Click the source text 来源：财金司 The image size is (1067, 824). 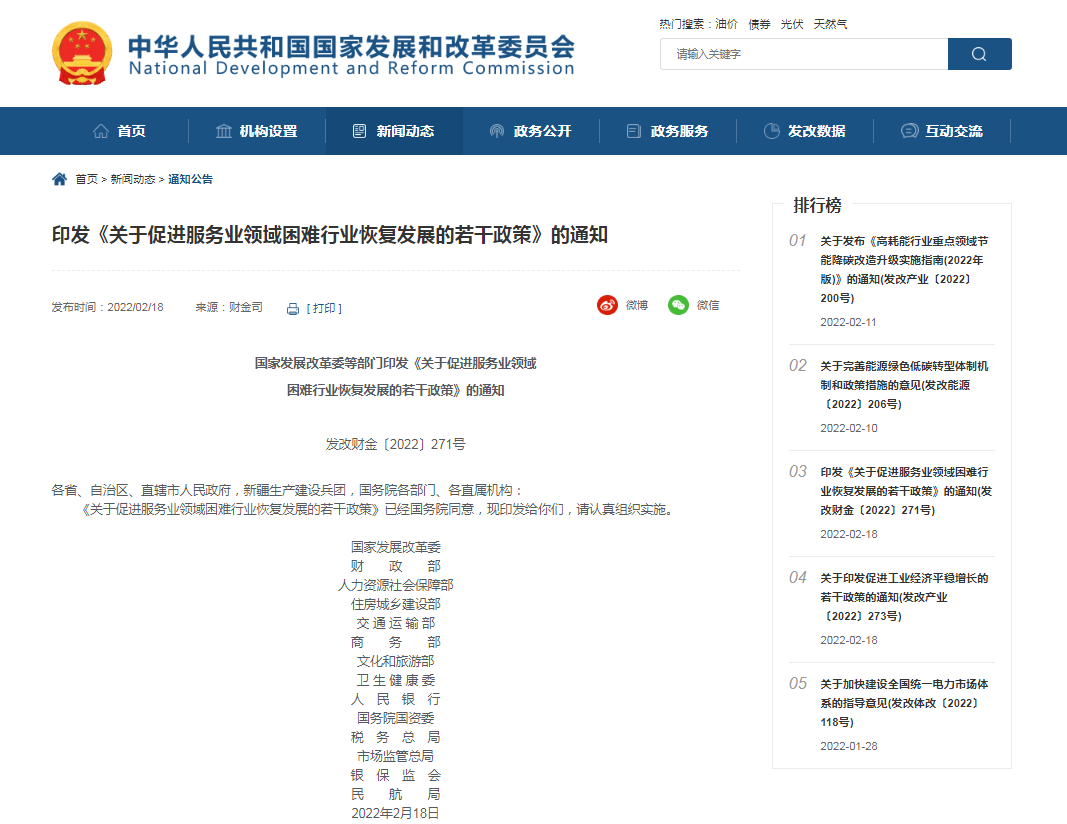pos(229,308)
